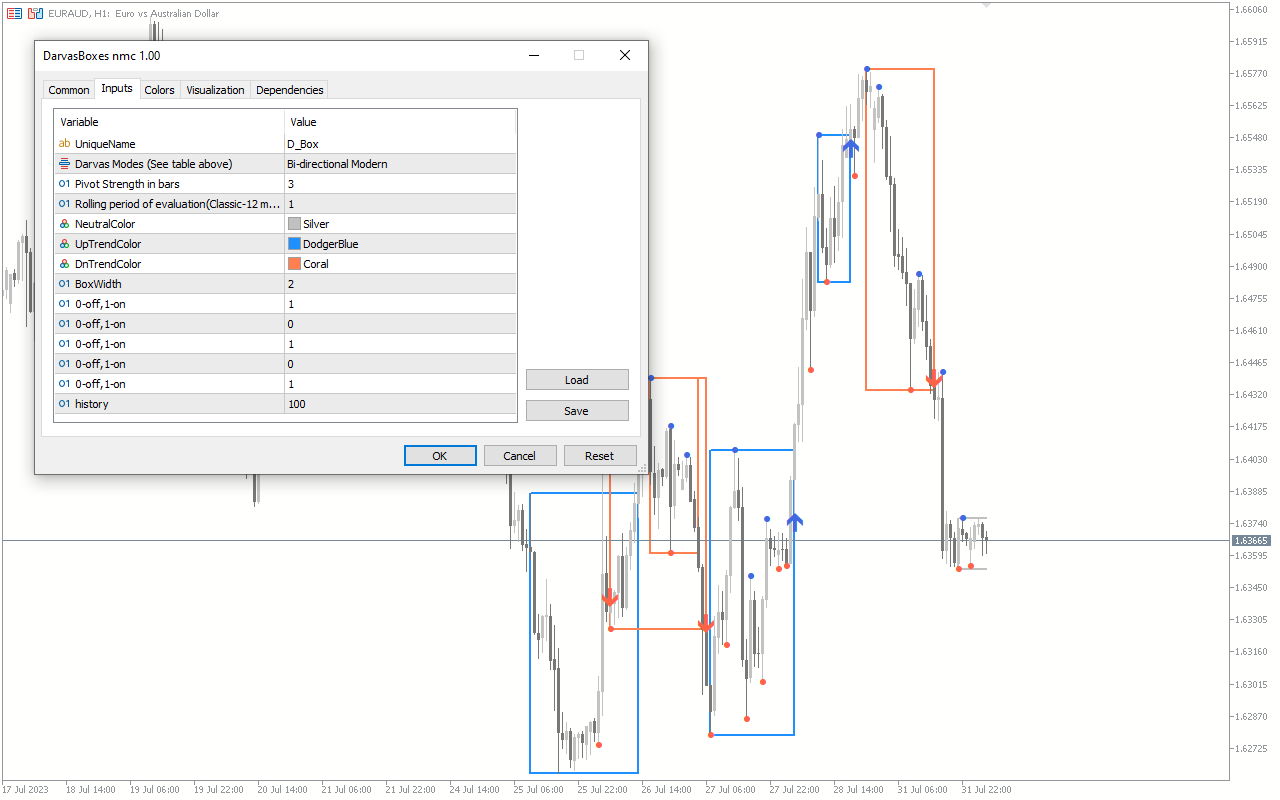Click the Save button
Viewport: 1280px width, 800px height.
click(577, 411)
